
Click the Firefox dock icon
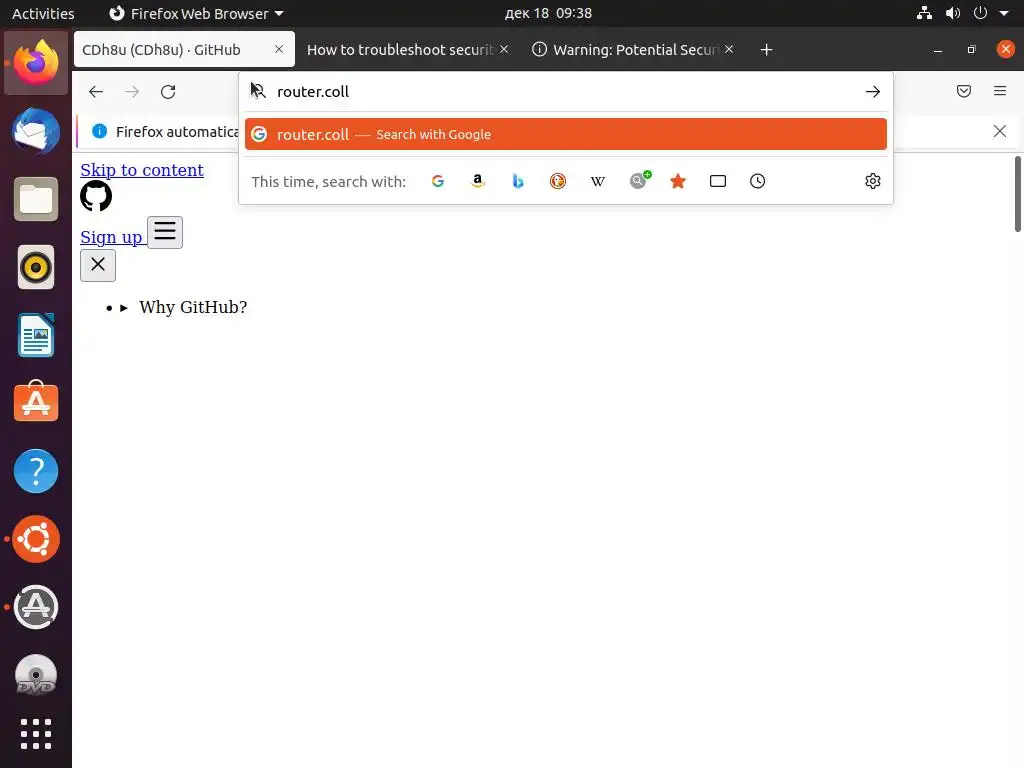point(36,63)
